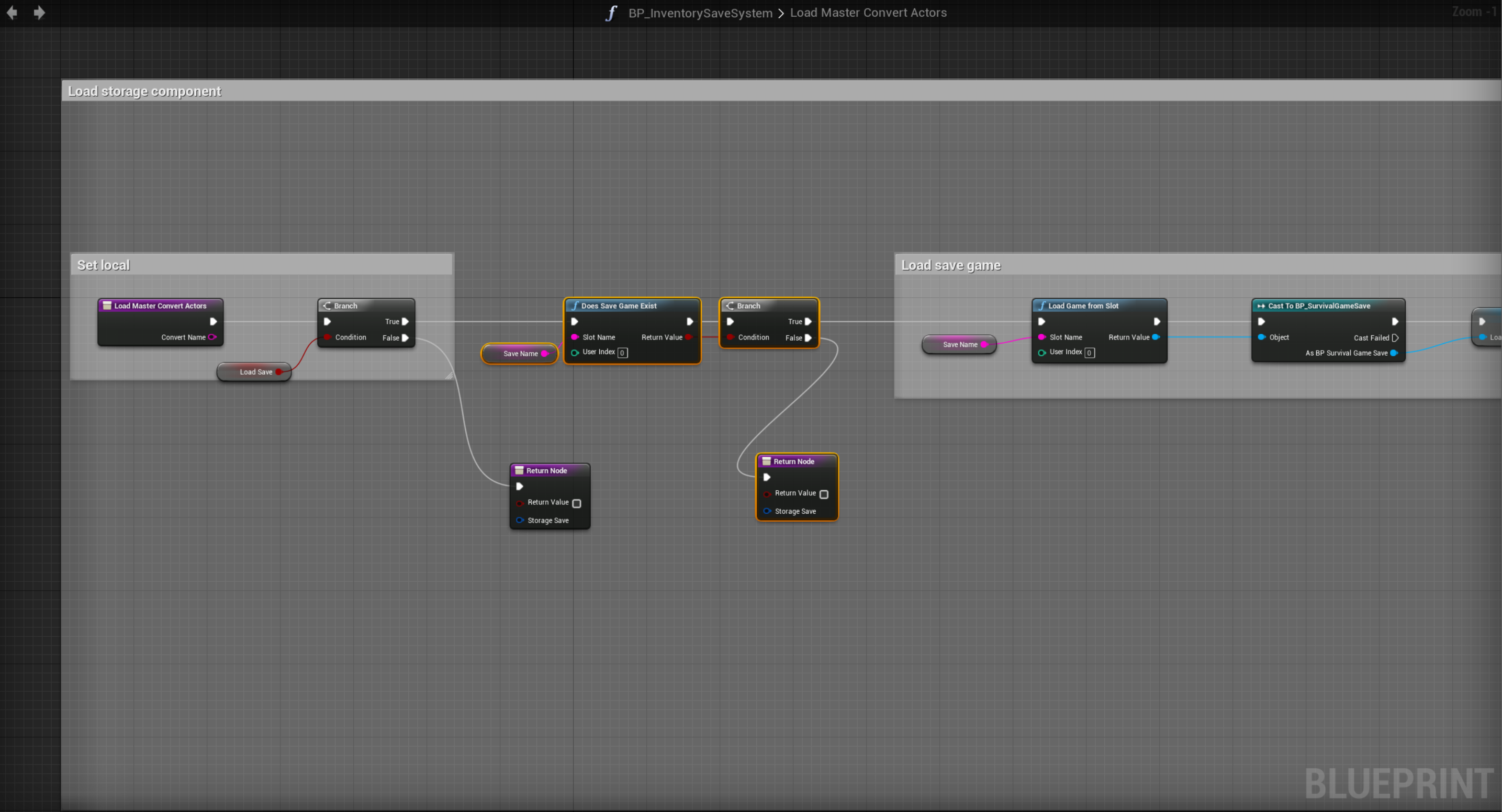Click the forward navigation arrow
The height and width of the screenshot is (812, 1502).
(x=39, y=12)
